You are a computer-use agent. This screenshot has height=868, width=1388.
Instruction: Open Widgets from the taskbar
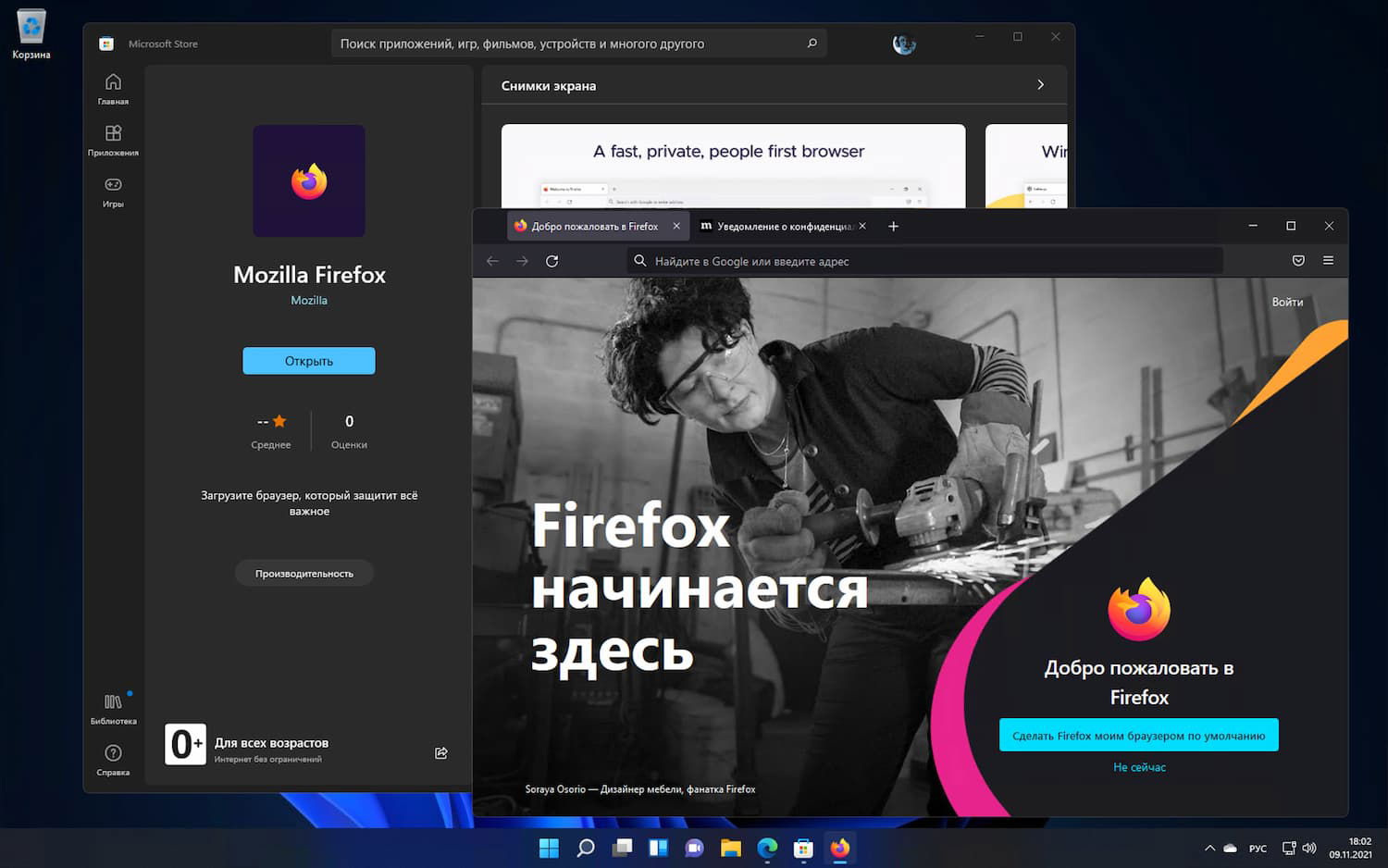[658, 848]
